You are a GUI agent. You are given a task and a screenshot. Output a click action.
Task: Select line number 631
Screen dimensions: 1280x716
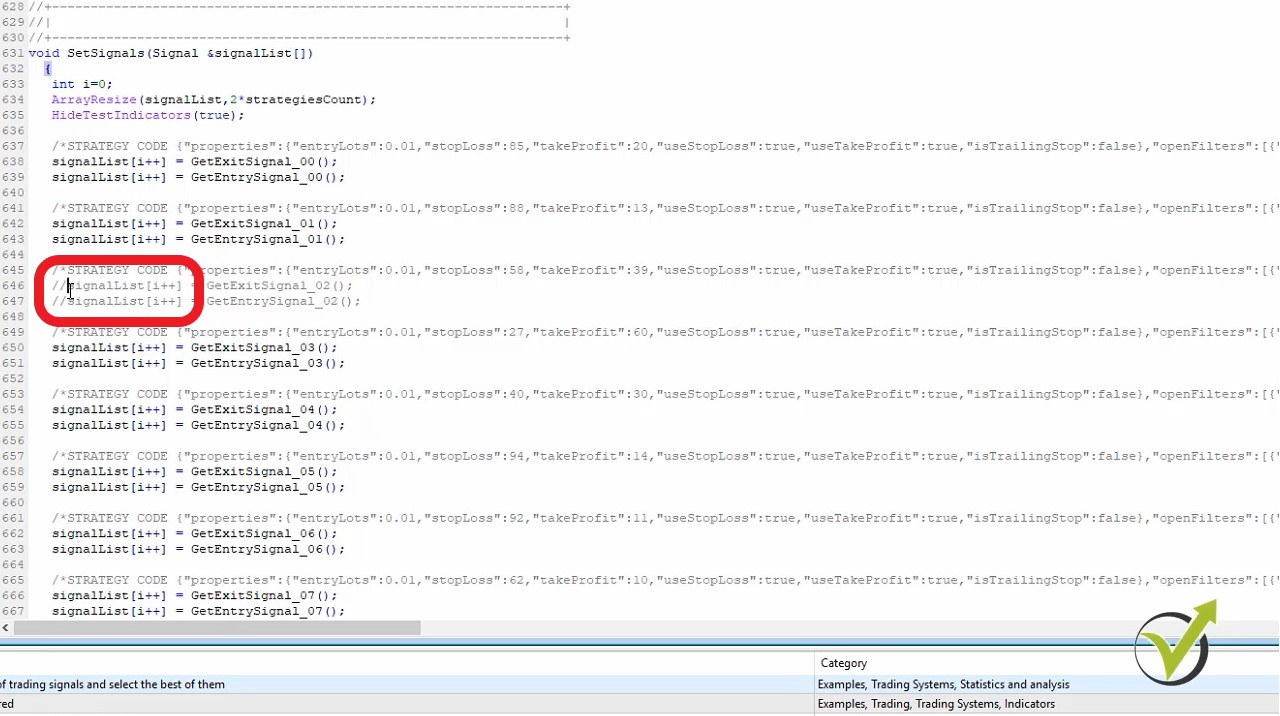point(14,52)
